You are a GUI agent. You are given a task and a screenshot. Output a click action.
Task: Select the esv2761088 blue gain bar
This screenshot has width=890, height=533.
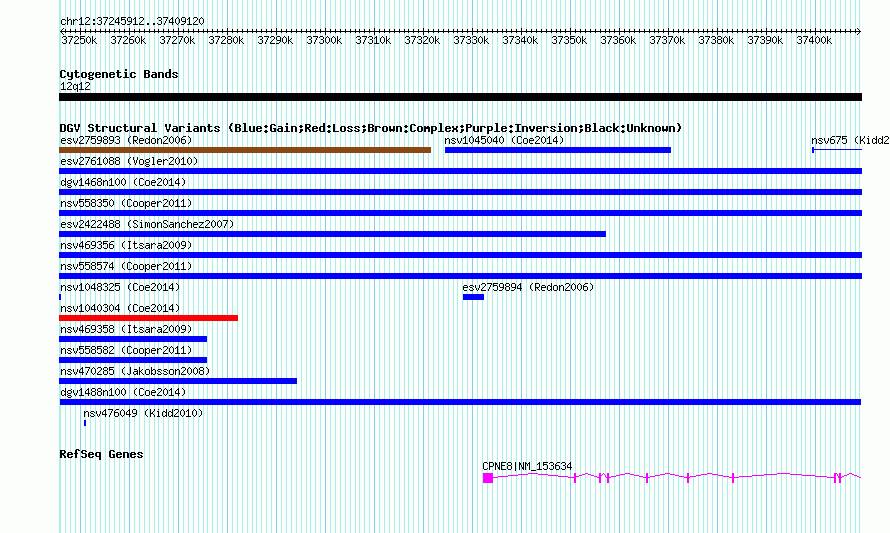click(460, 171)
